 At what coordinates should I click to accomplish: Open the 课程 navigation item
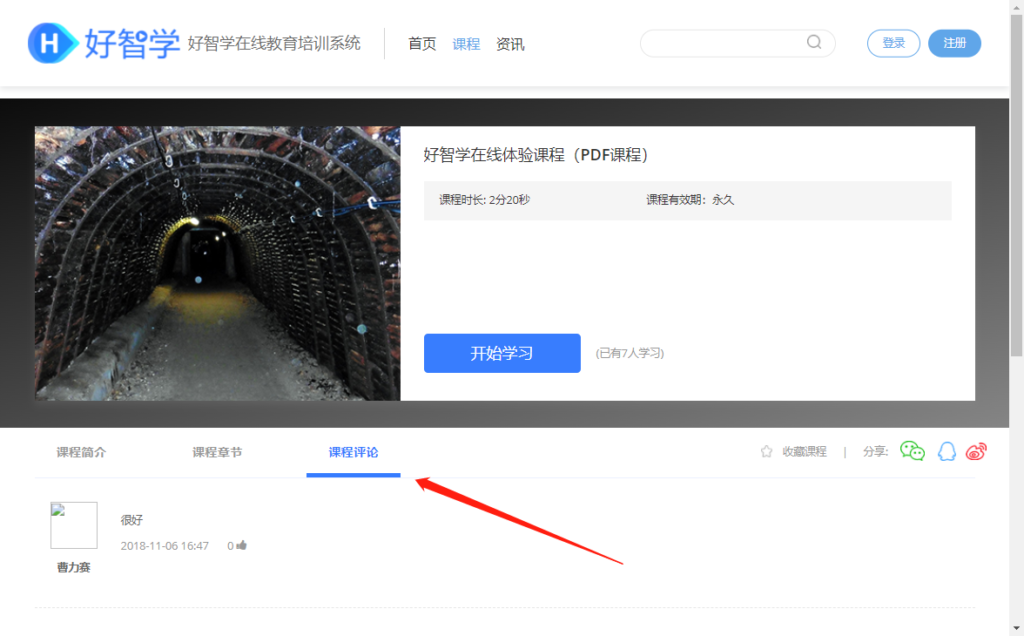click(x=466, y=44)
